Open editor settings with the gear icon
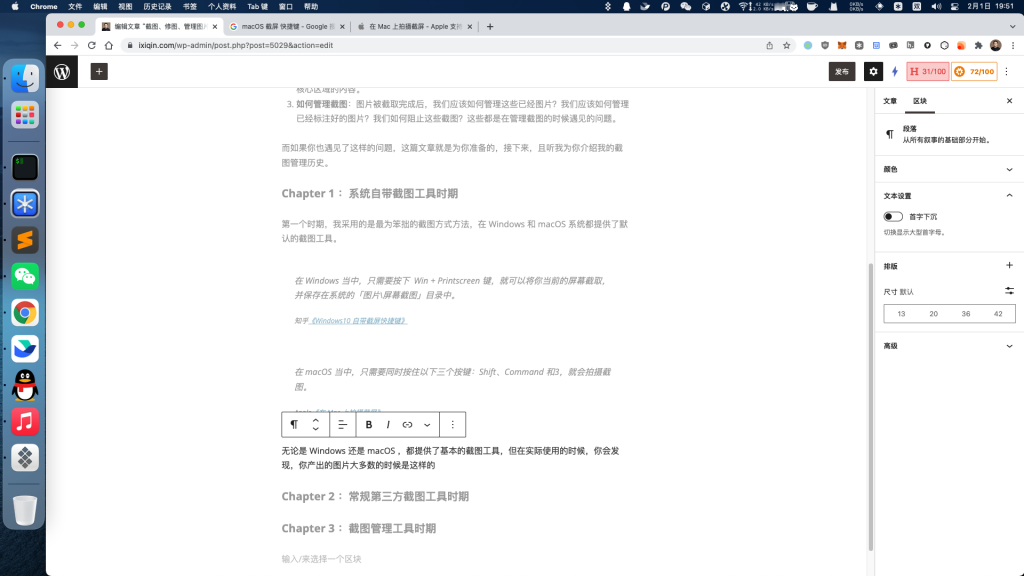 (873, 71)
